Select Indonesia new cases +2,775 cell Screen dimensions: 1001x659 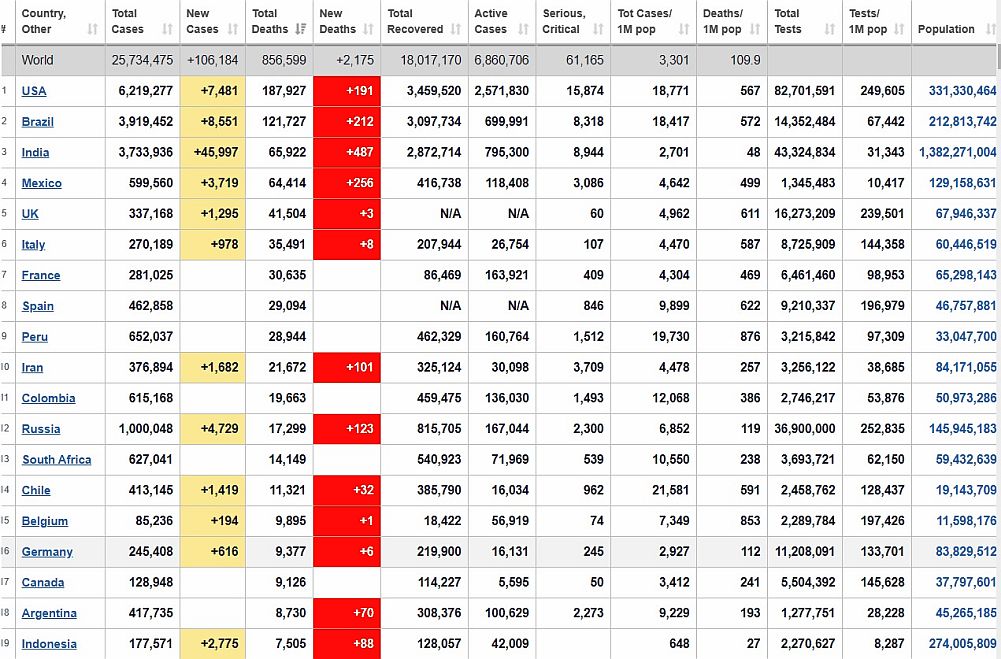(213, 643)
